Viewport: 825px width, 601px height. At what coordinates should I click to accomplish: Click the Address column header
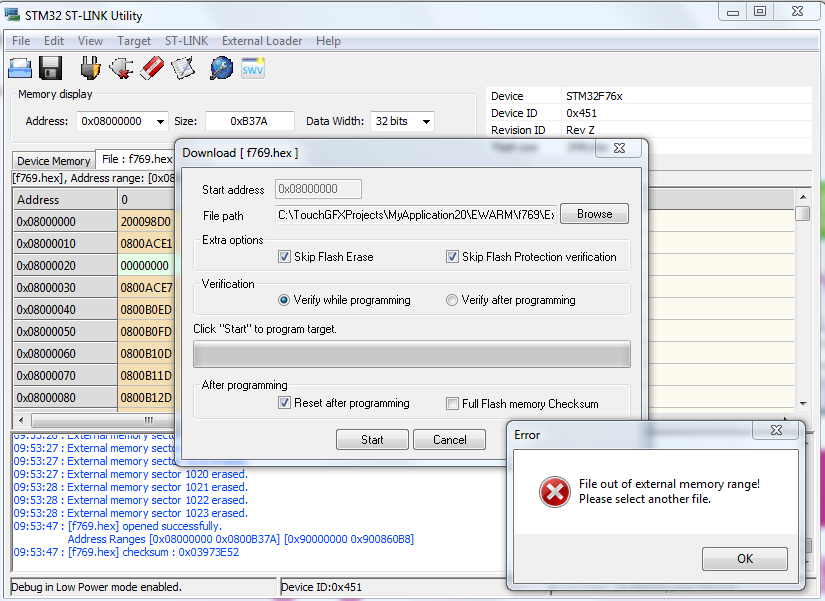65,200
